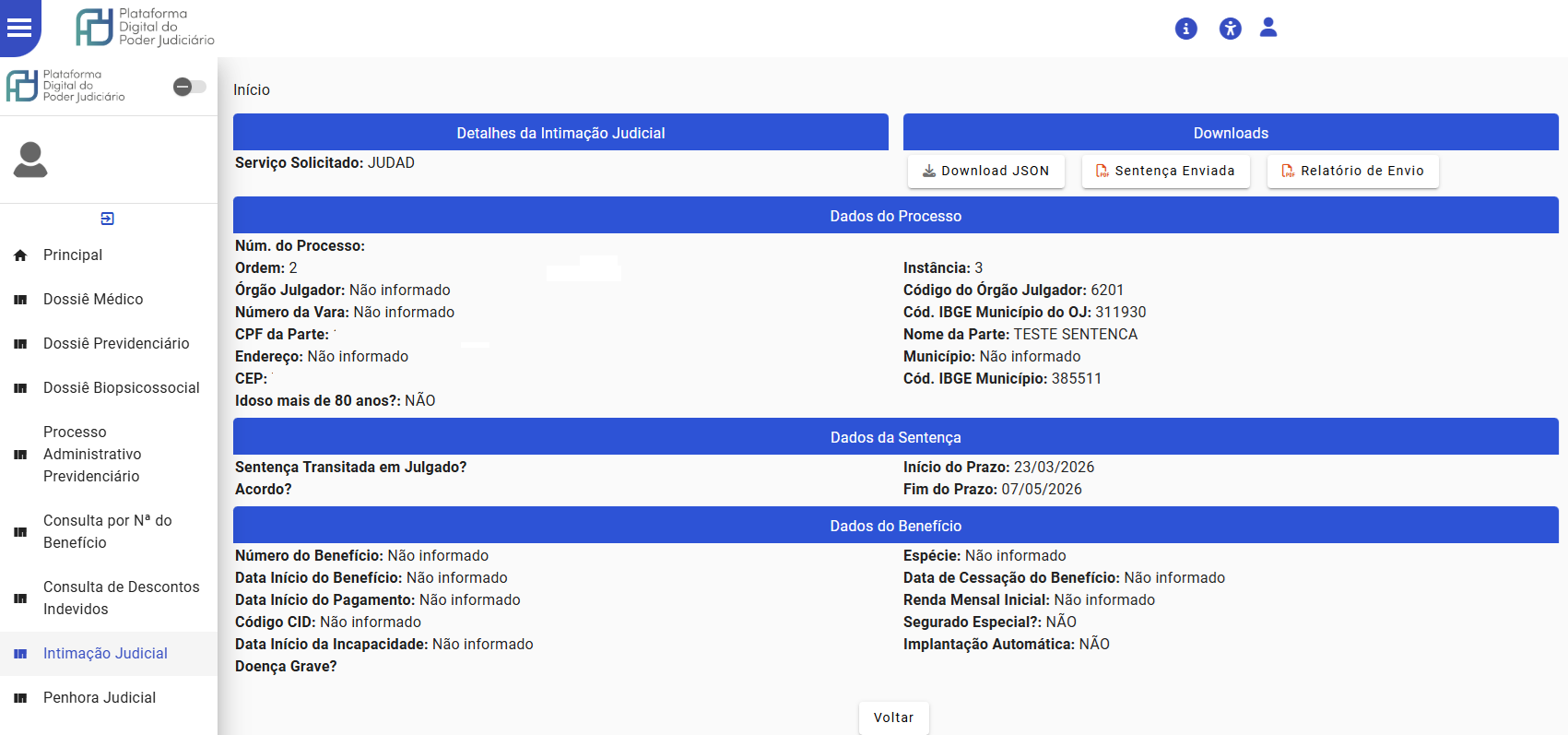Click Ordem: 2 text
The image size is (1568, 735).
[x=266, y=267]
